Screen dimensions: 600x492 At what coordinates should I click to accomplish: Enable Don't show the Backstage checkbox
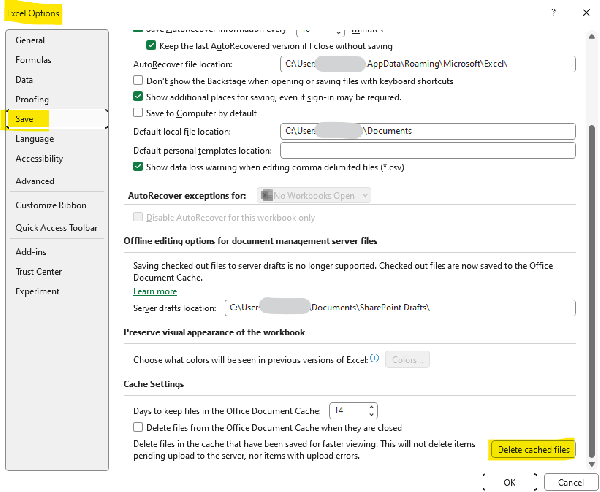coord(138,80)
